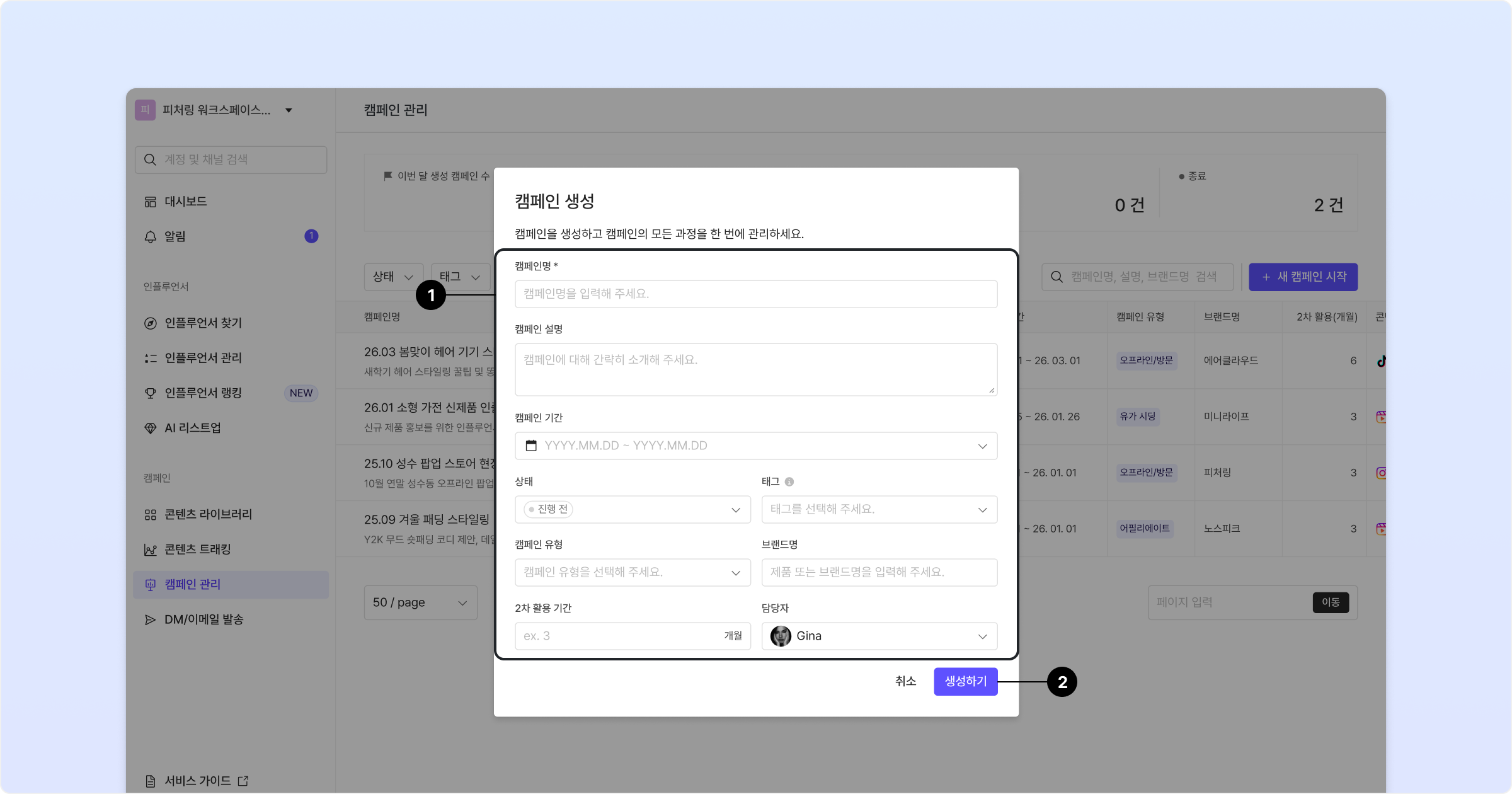Click the info icon next to 태그
1512x794 pixels.
[x=789, y=481]
